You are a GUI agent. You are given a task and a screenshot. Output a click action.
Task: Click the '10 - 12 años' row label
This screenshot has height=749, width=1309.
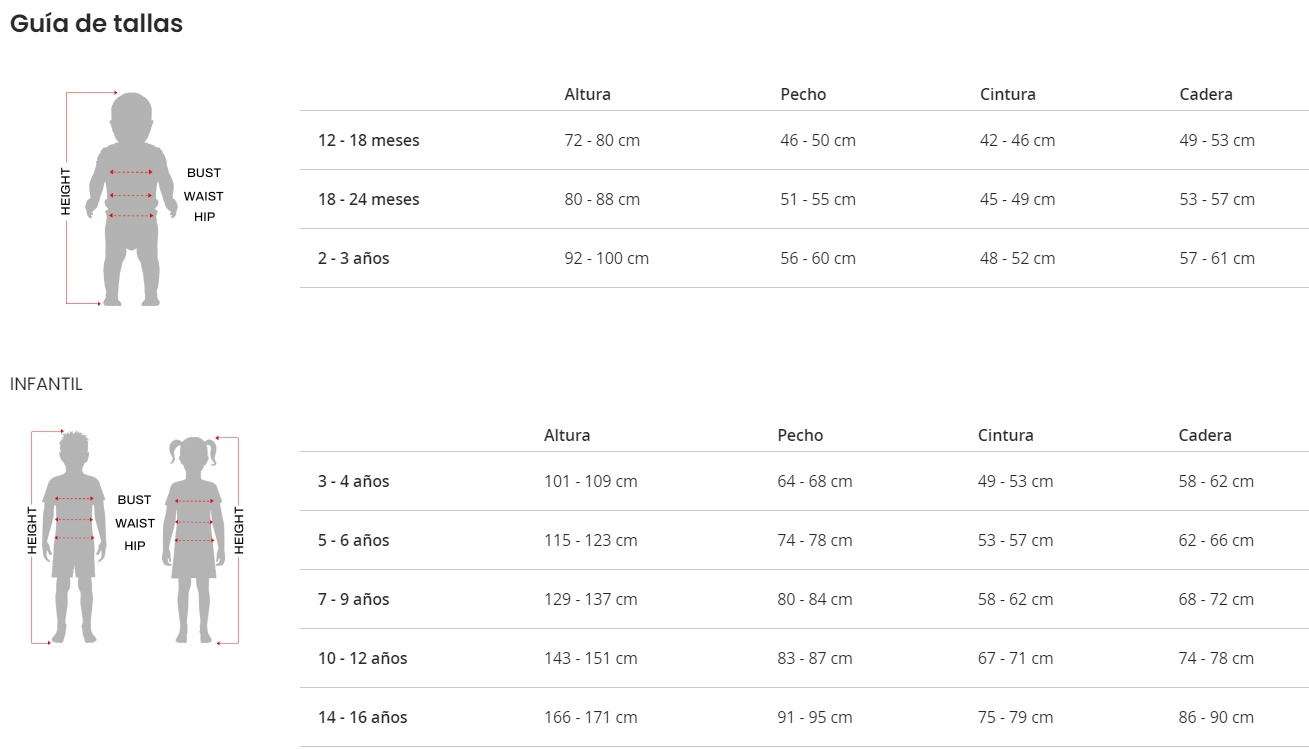(362, 658)
